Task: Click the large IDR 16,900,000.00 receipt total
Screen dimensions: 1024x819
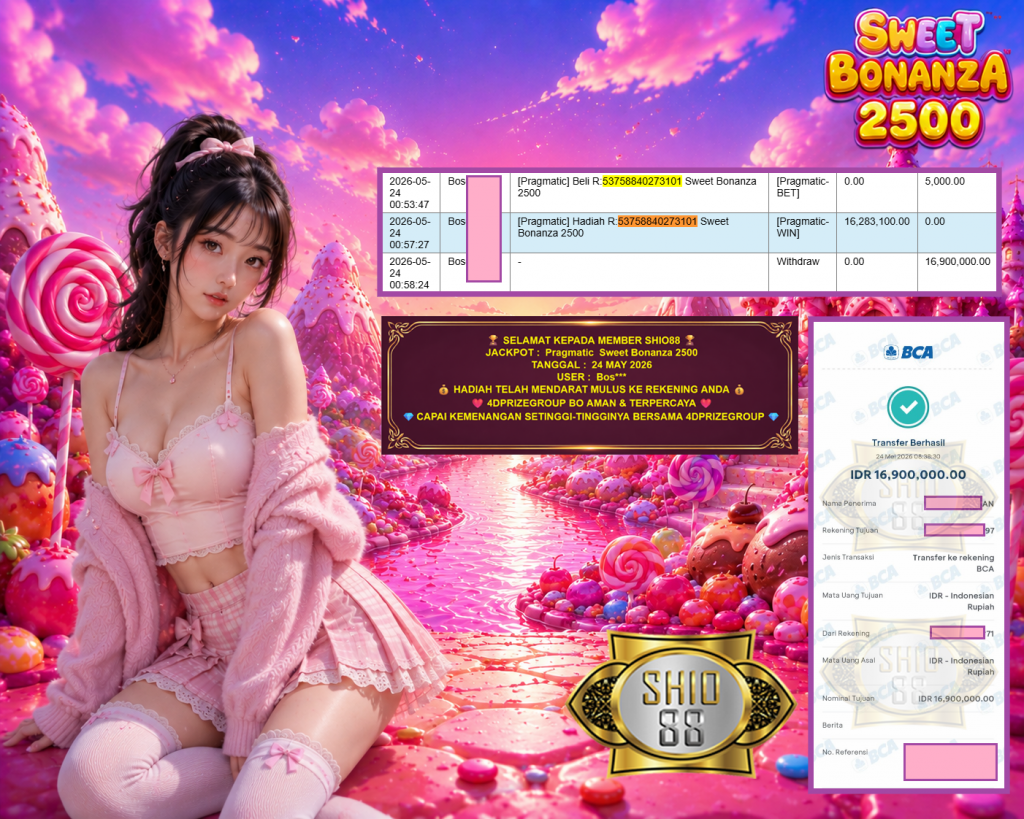Action: tap(908, 475)
